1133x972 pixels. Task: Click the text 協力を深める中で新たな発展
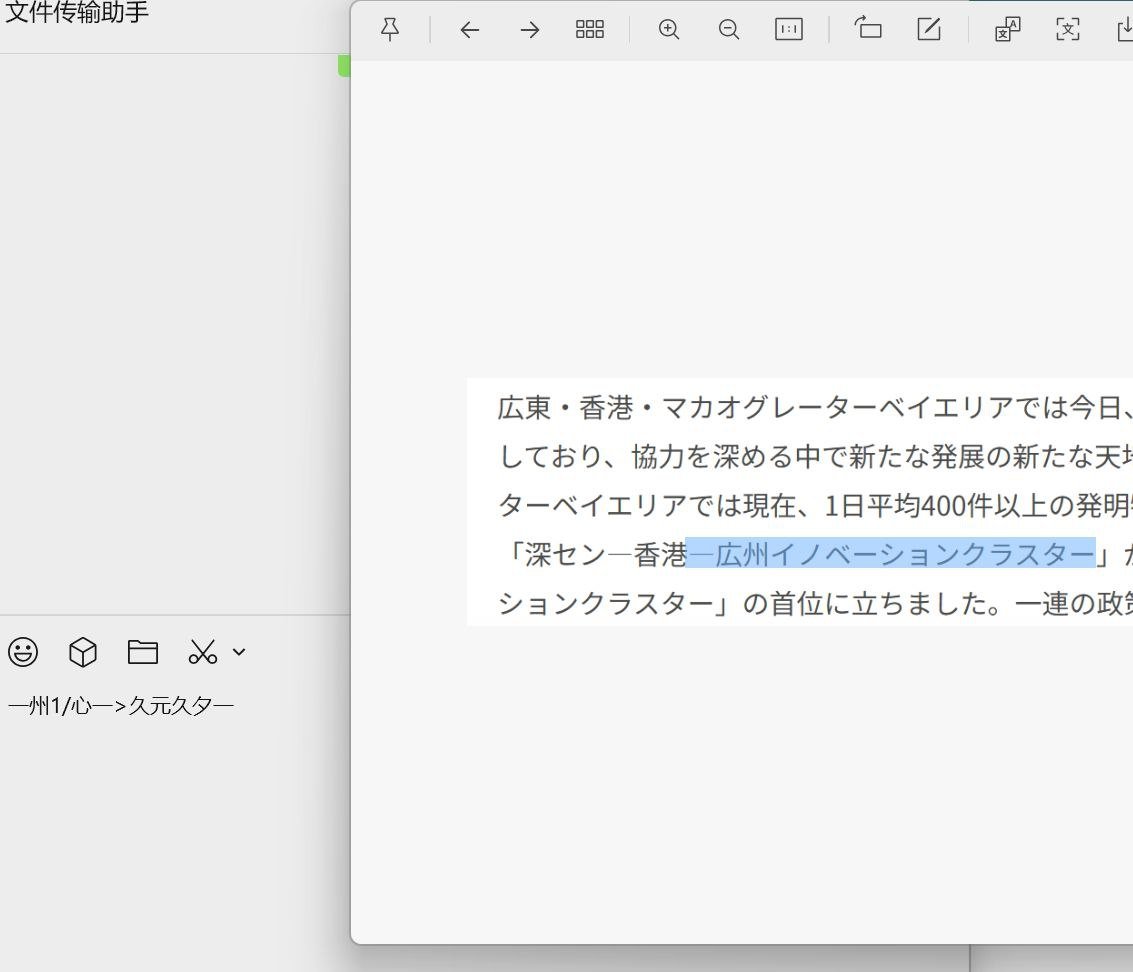(x=808, y=456)
